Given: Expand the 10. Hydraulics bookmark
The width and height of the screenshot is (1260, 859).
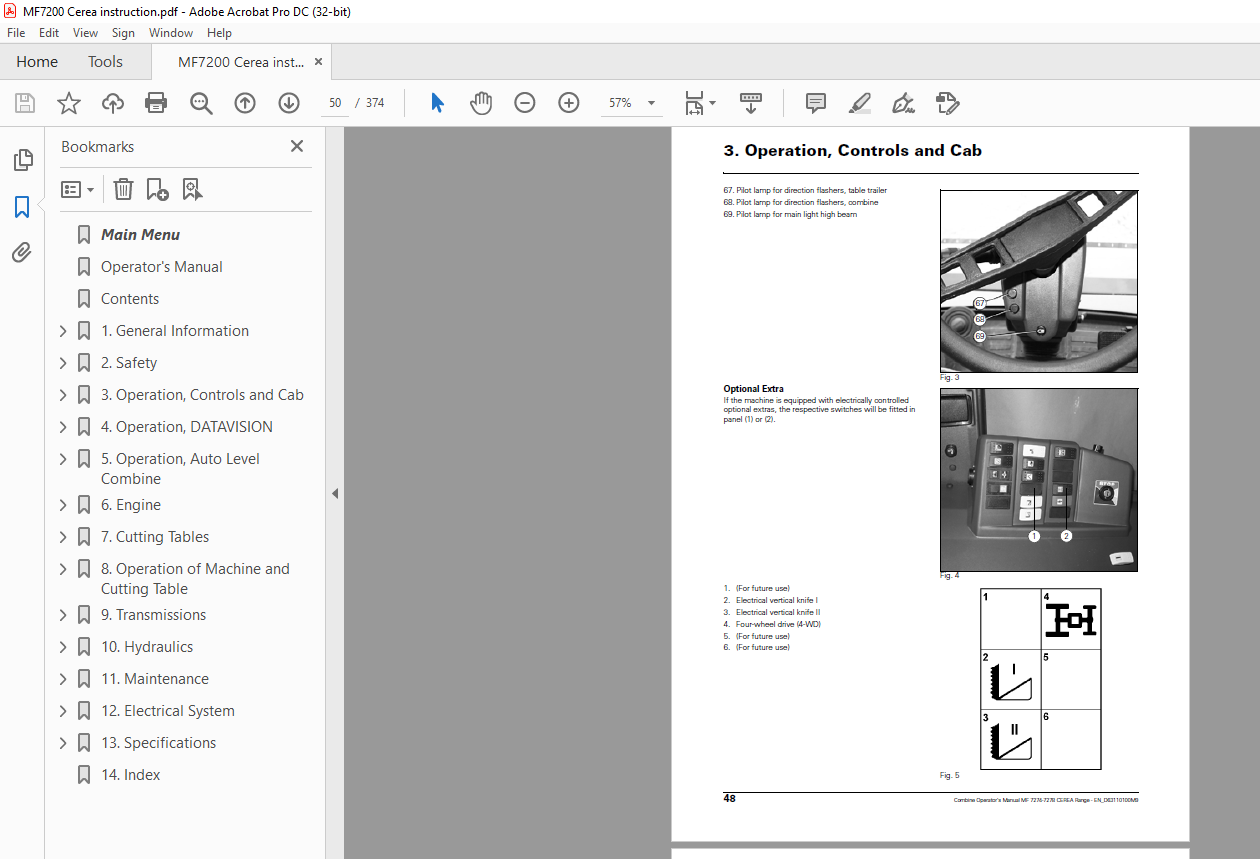Looking at the screenshot, I should pyautogui.click(x=63, y=647).
